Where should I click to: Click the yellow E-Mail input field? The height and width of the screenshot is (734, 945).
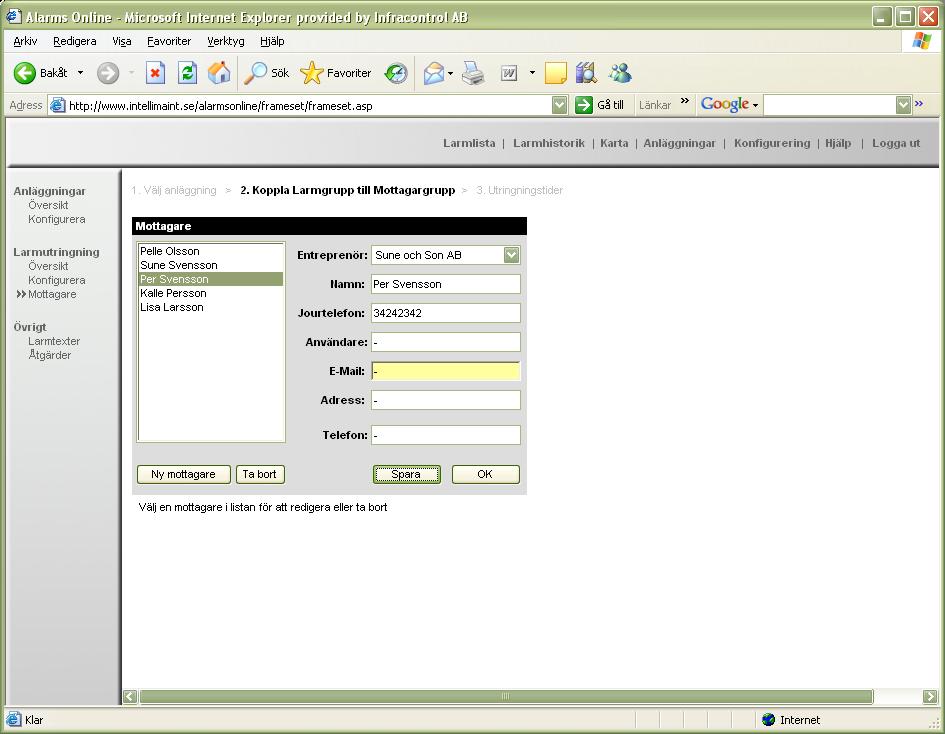coord(445,371)
